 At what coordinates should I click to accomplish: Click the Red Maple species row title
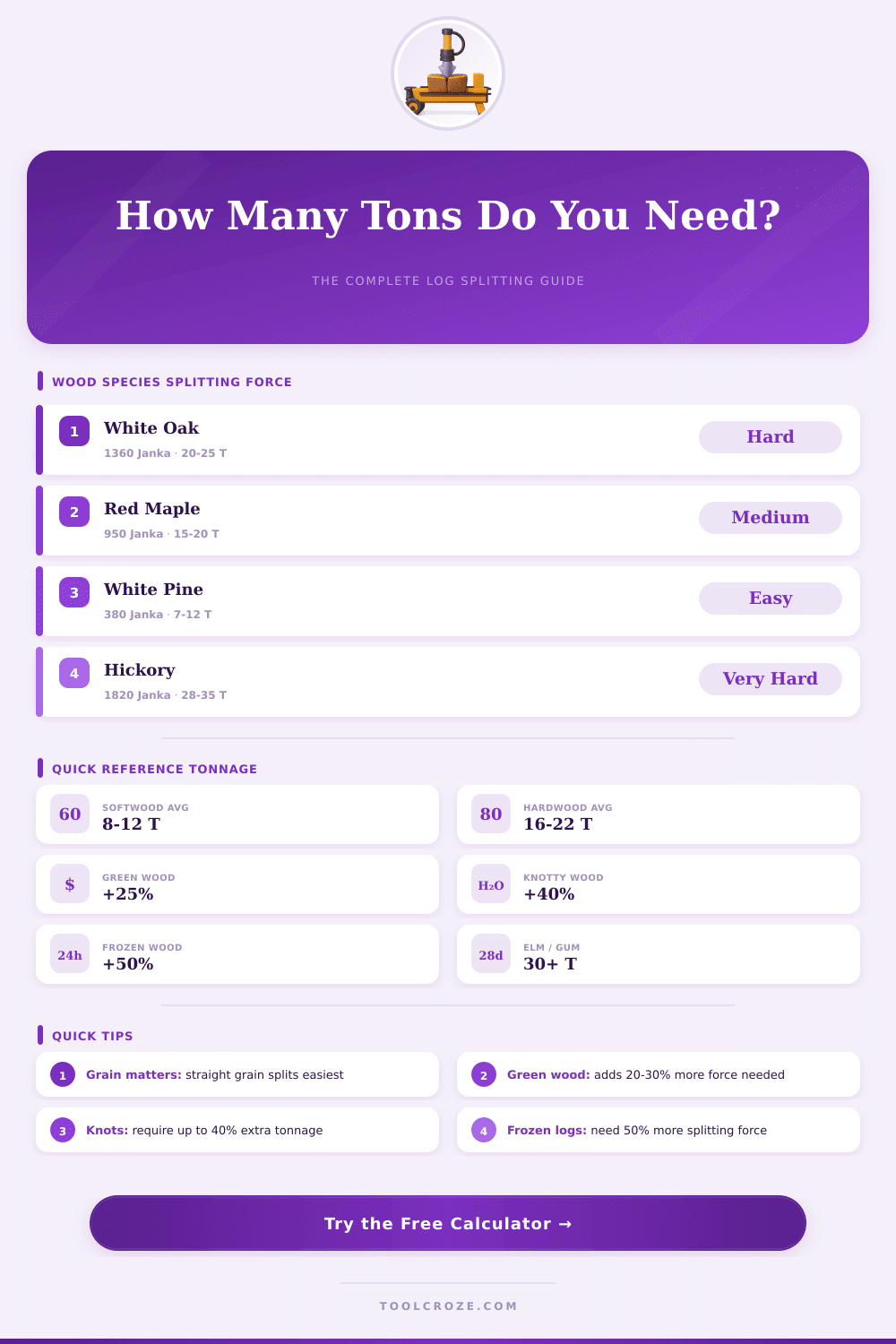pyautogui.click(x=152, y=509)
